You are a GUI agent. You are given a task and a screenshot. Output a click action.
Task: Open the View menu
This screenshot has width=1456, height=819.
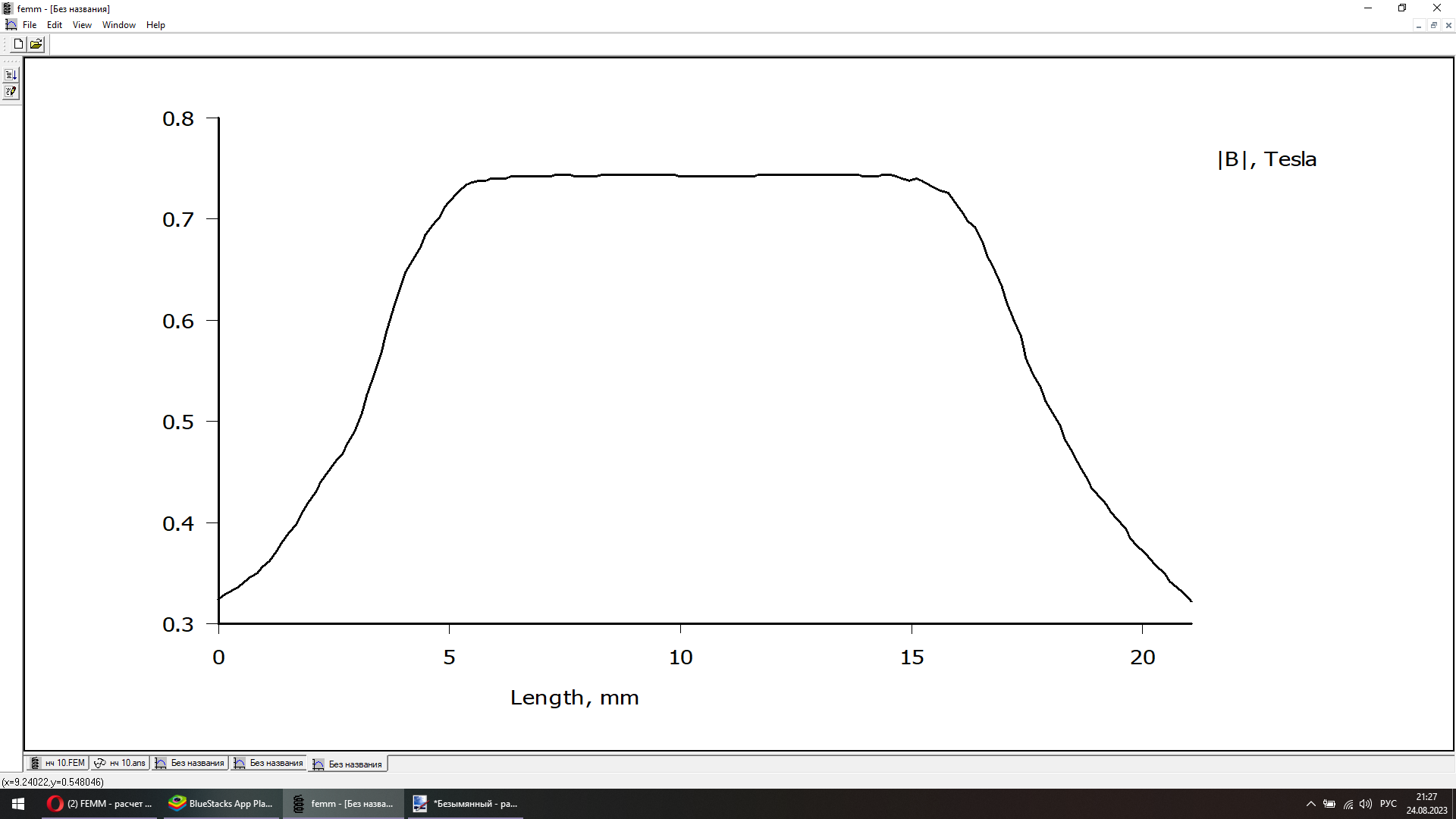point(82,25)
